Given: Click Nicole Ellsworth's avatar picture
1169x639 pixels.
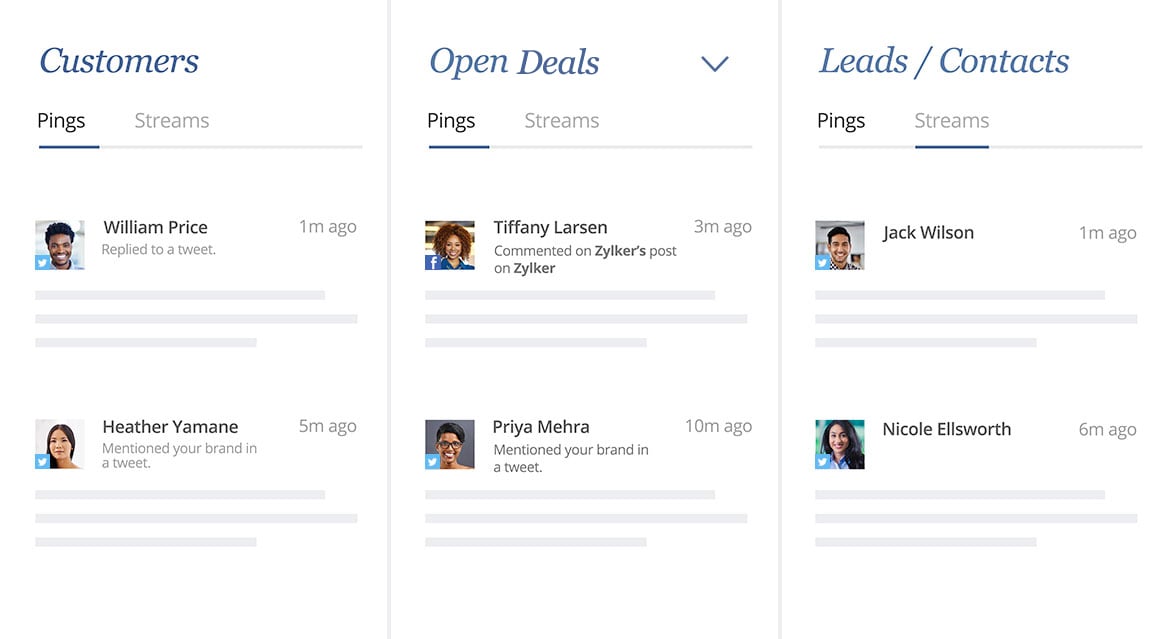Looking at the screenshot, I should 840,444.
